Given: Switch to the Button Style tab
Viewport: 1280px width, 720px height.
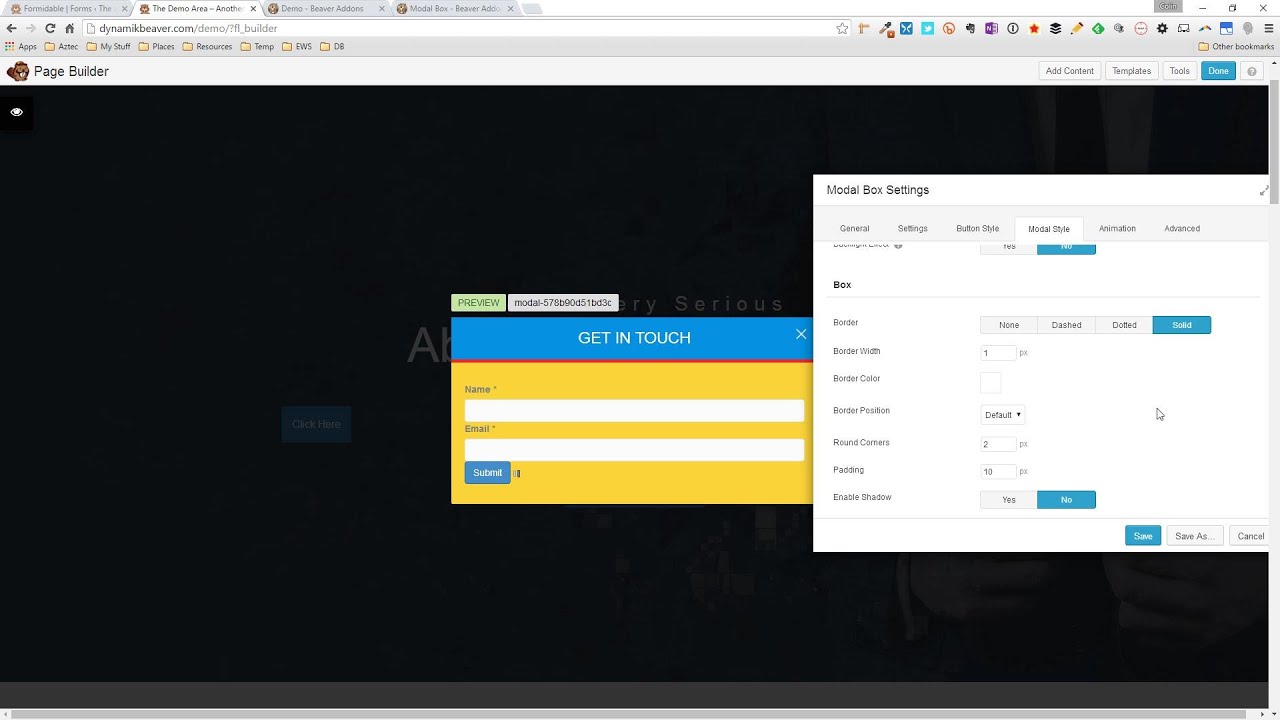Looking at the screenshot, I should 977,229.
